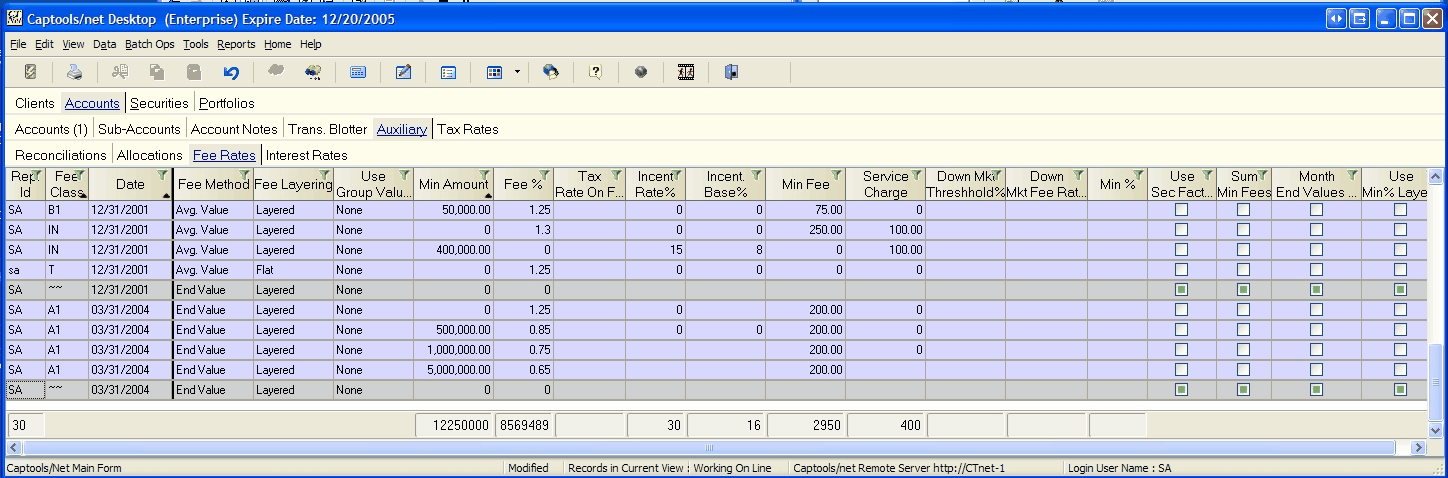Screen dimensions: 1448x478
Task: Check Use Sec Factor box in B1 row
Action: pyautogui.click(x=1181, y=210)
